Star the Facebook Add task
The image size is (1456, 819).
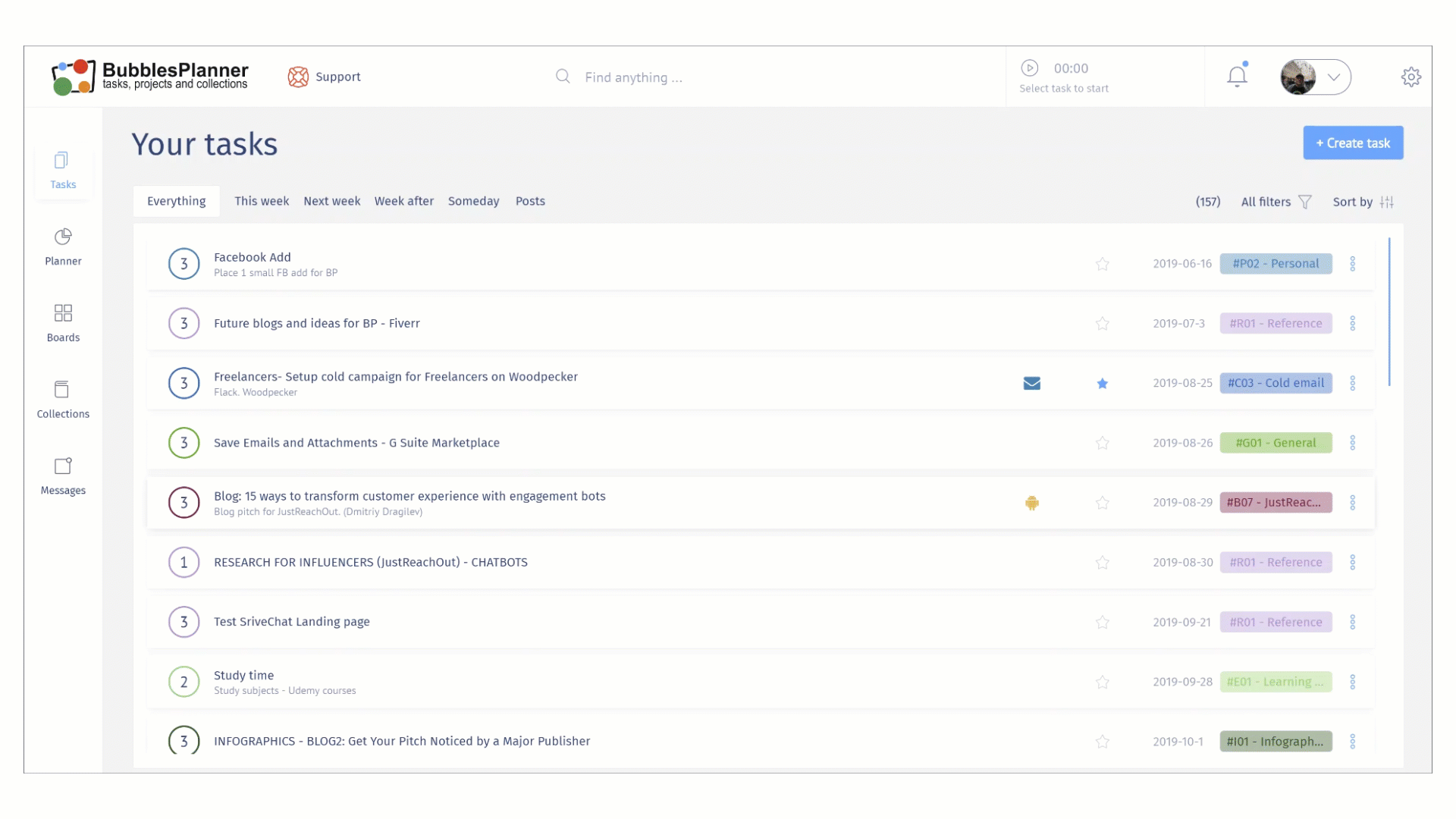tap(1102, 264)
